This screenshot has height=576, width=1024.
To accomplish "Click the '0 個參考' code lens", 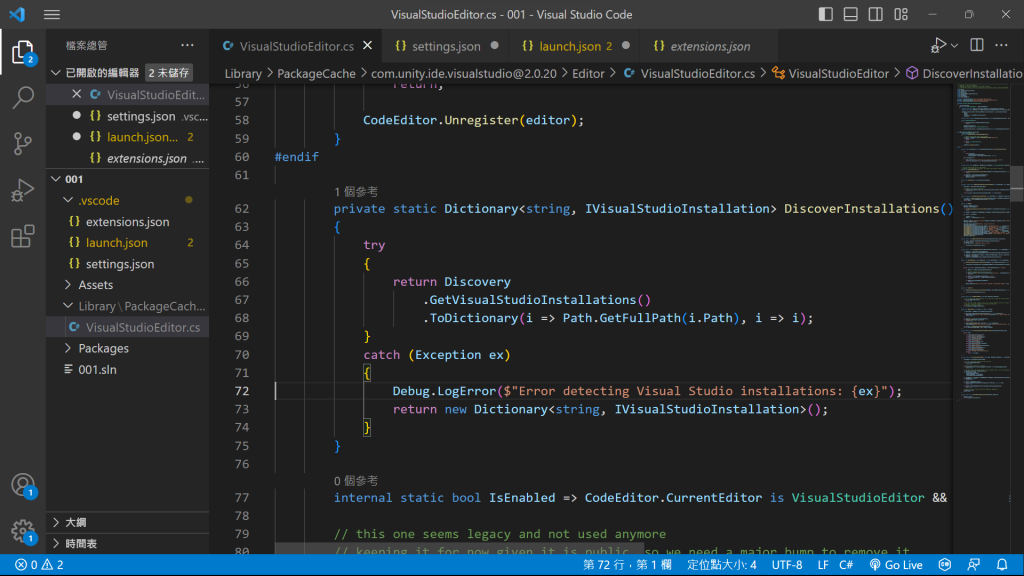I will pos(356,481).
